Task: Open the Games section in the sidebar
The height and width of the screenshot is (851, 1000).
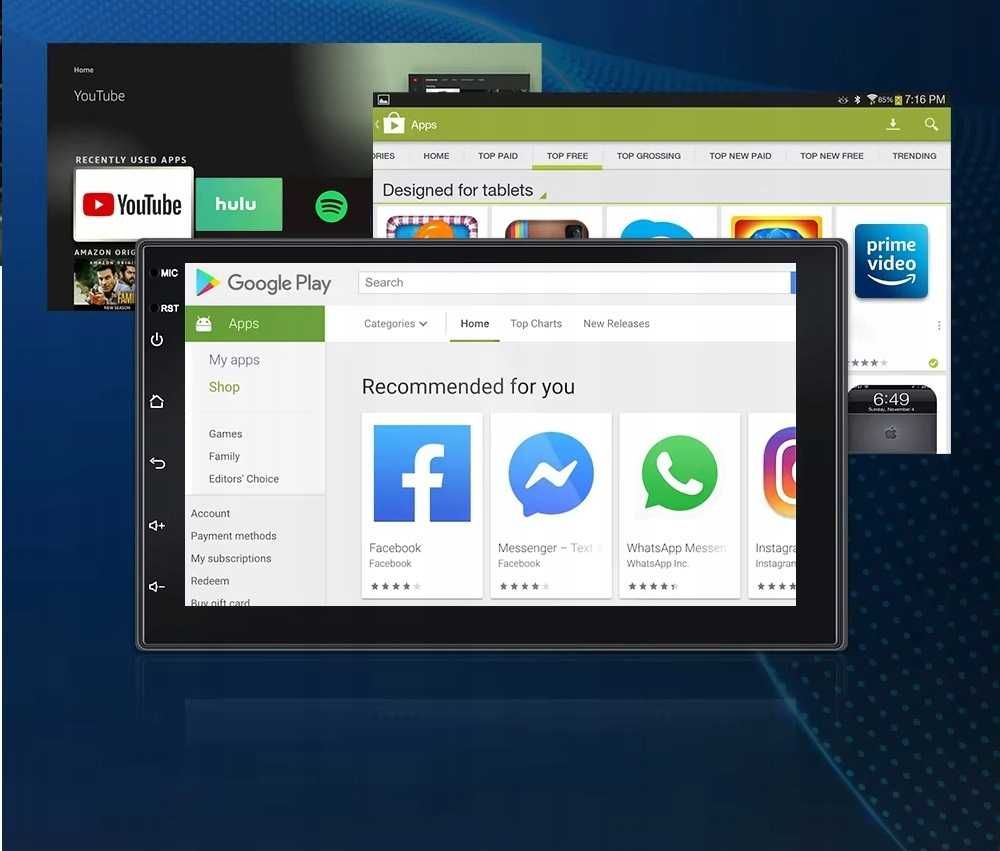Action: point(225,434)
